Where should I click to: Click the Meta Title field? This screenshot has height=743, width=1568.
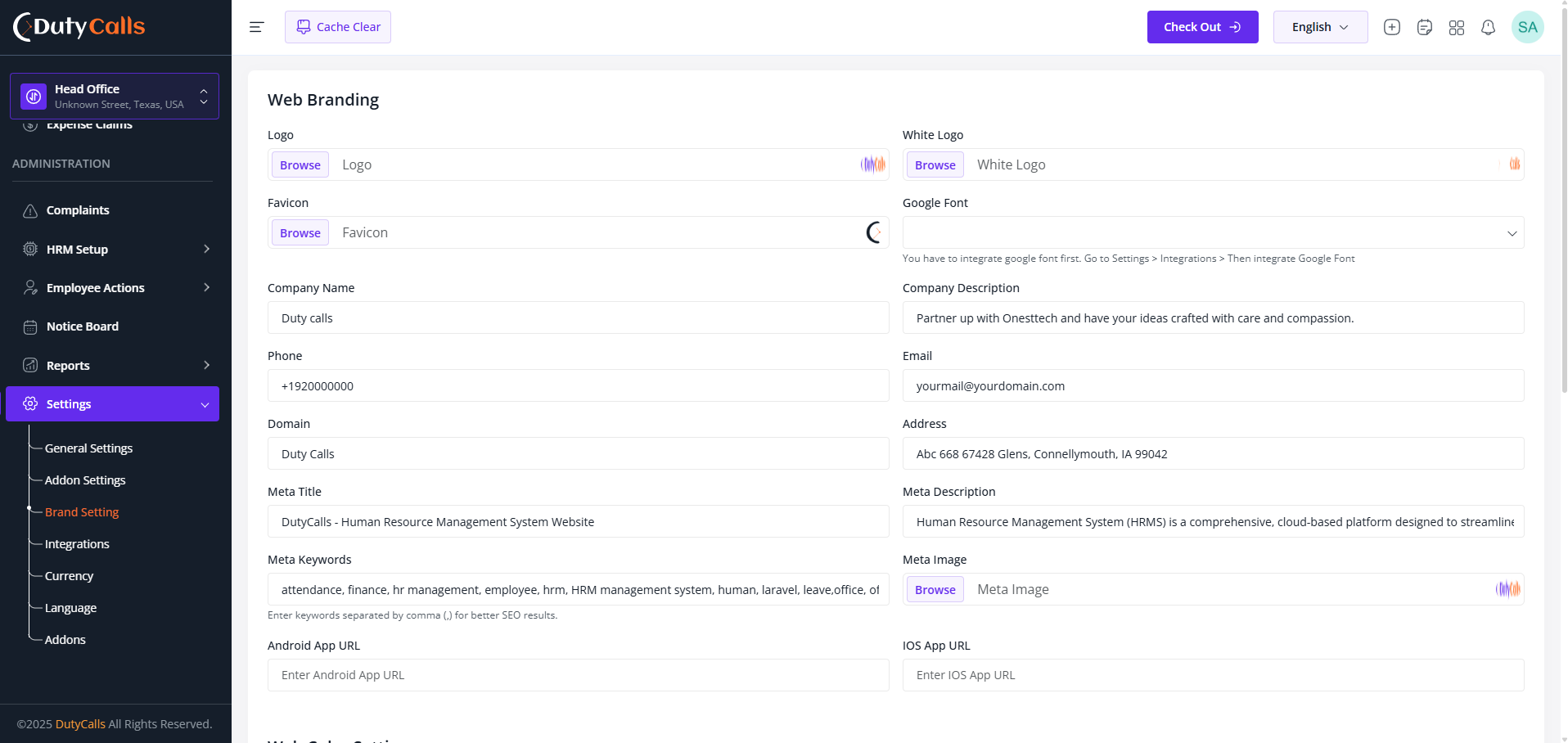578,521
